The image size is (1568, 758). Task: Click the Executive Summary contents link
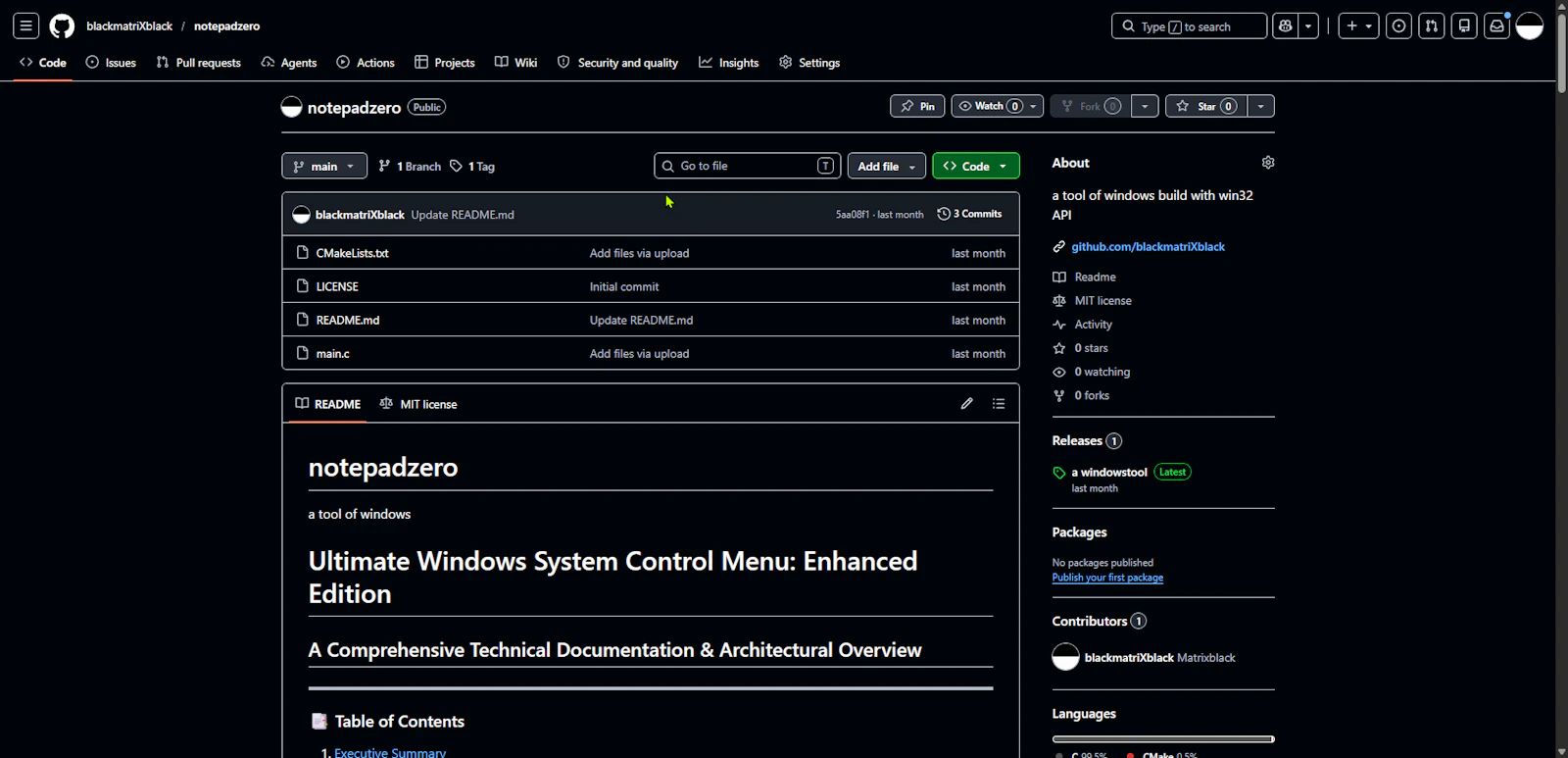390,752
